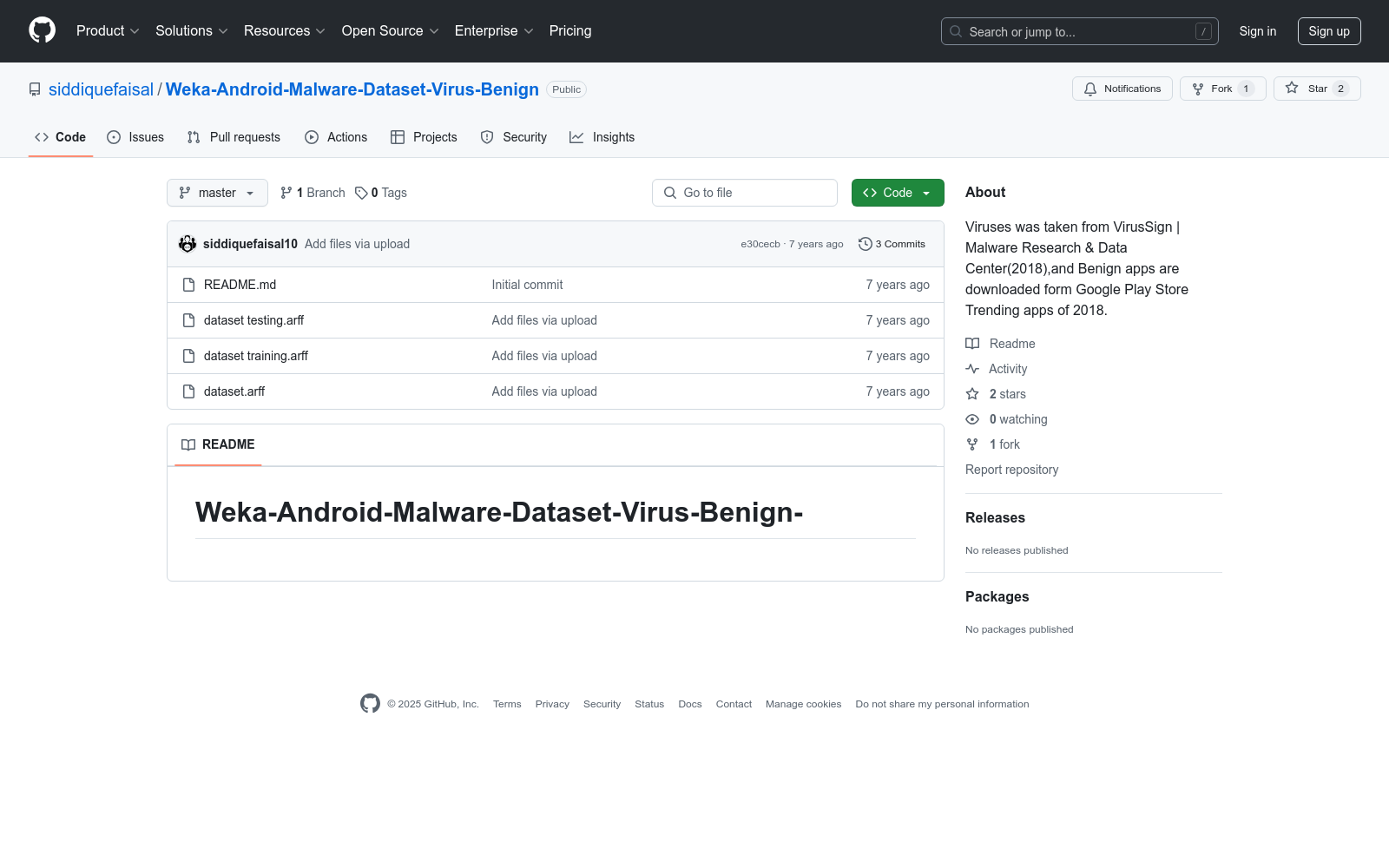Open the Initial commit message link
Viewport: 1389px width, 868px height.
527,285
